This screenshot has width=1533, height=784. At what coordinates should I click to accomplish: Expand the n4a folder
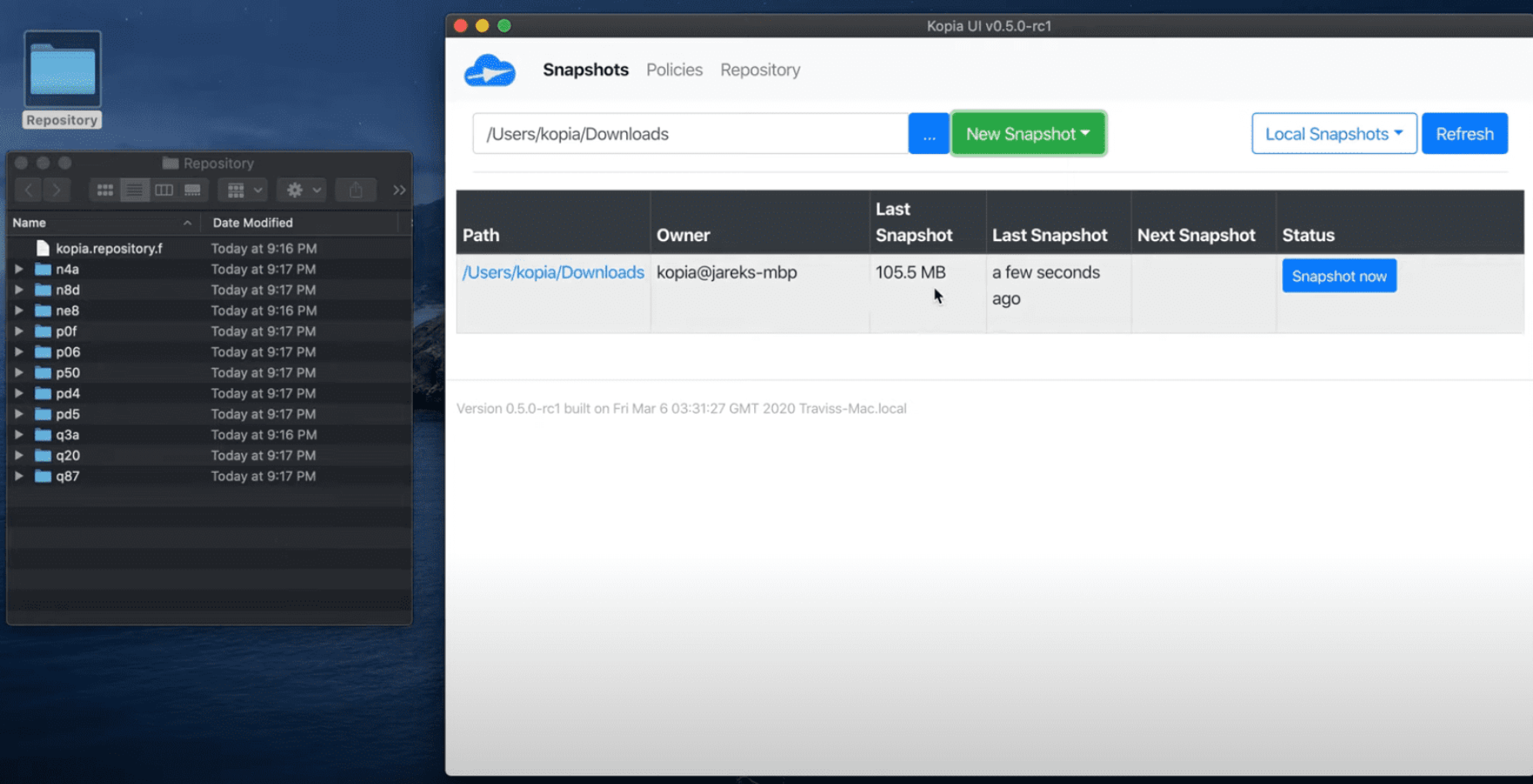coord(18,269)
